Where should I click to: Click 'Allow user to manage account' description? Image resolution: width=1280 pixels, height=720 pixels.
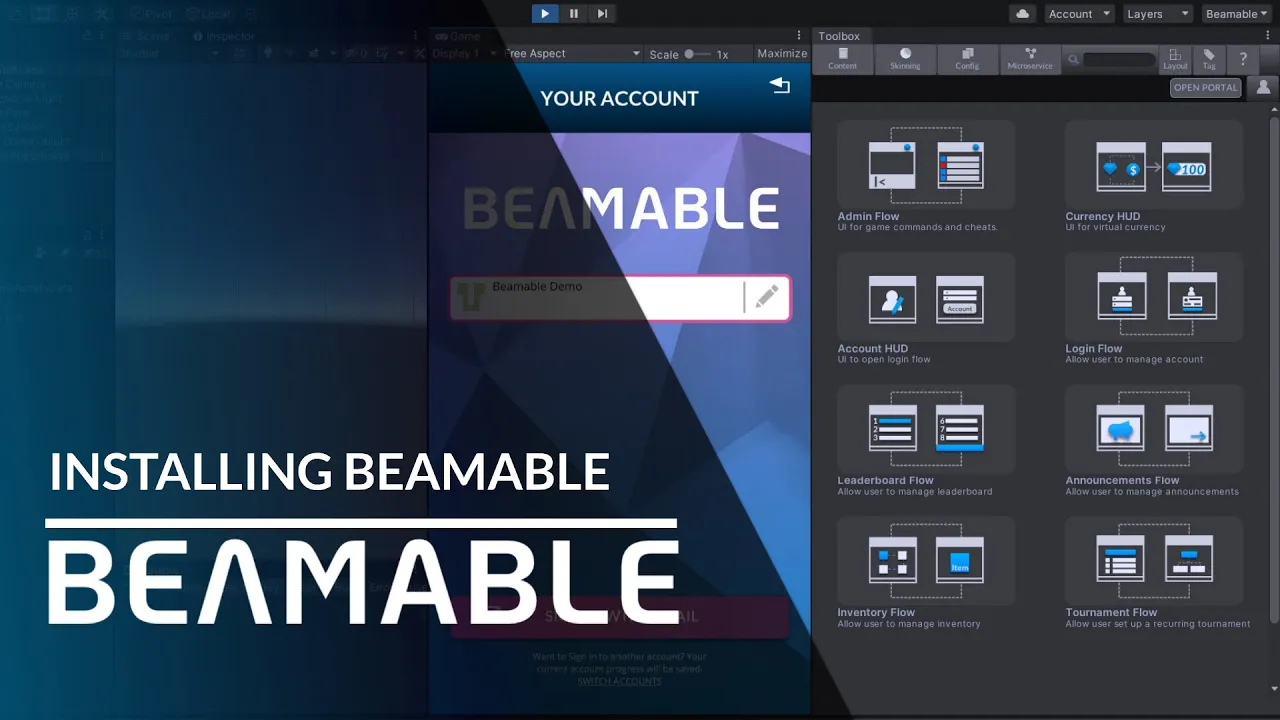(x=1134, y=359)
